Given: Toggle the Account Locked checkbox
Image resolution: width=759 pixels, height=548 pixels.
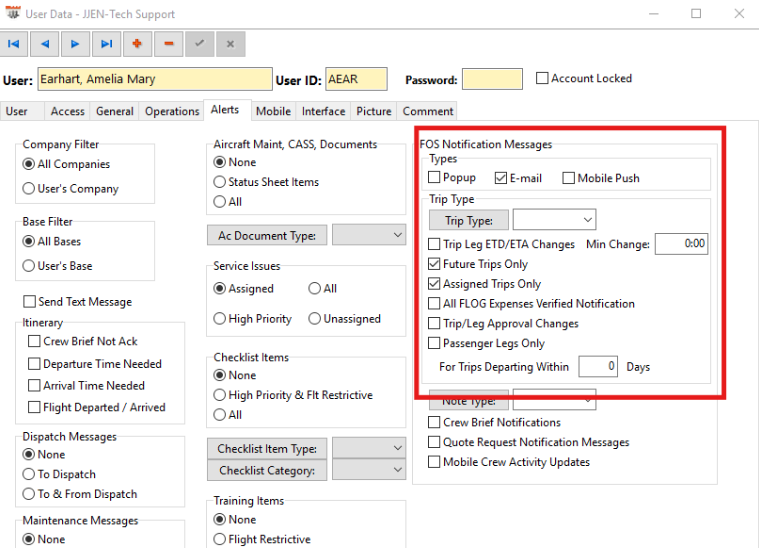Looking at the screenshot, I should (x=543, y=79).
